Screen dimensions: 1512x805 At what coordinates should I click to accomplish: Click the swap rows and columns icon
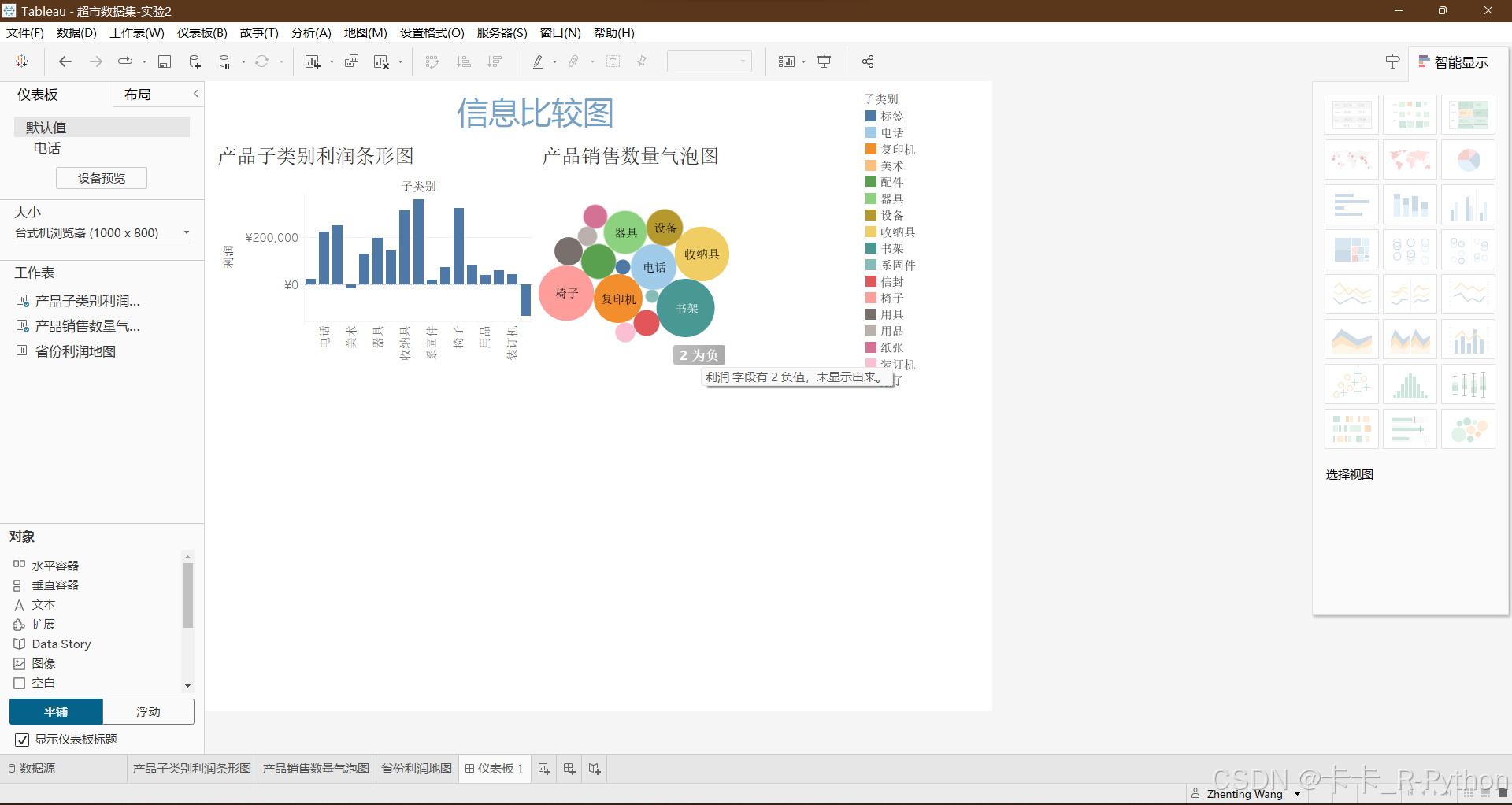pyautogui.click(x=432, y=61)
